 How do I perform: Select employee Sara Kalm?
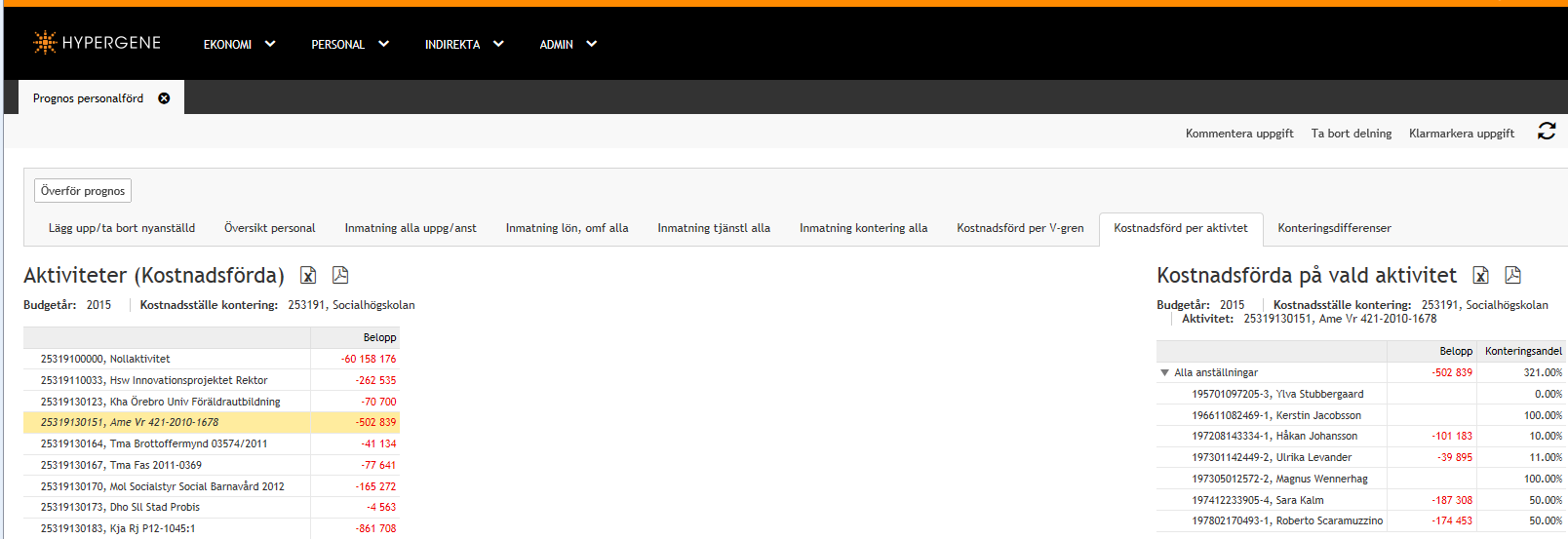[x=1258, y=500]
